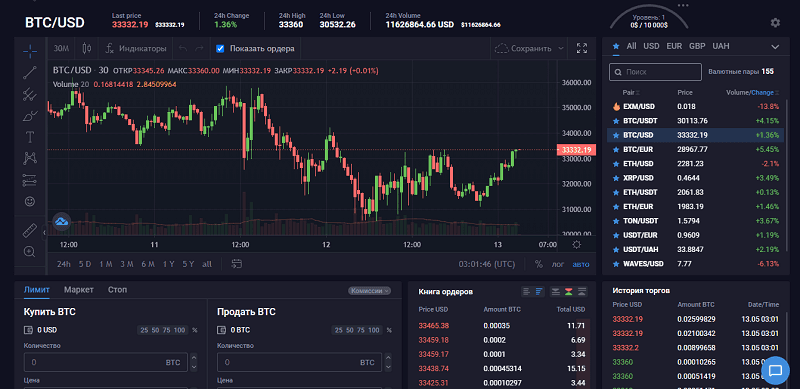Select the text annotation tool
Screen dimensions: 800x389
(x=30, y=137)
